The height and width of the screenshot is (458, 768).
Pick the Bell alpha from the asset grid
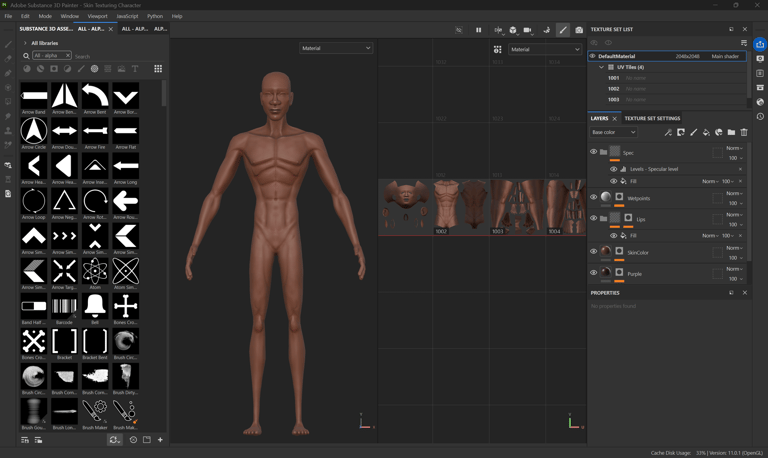pos(95,306)
